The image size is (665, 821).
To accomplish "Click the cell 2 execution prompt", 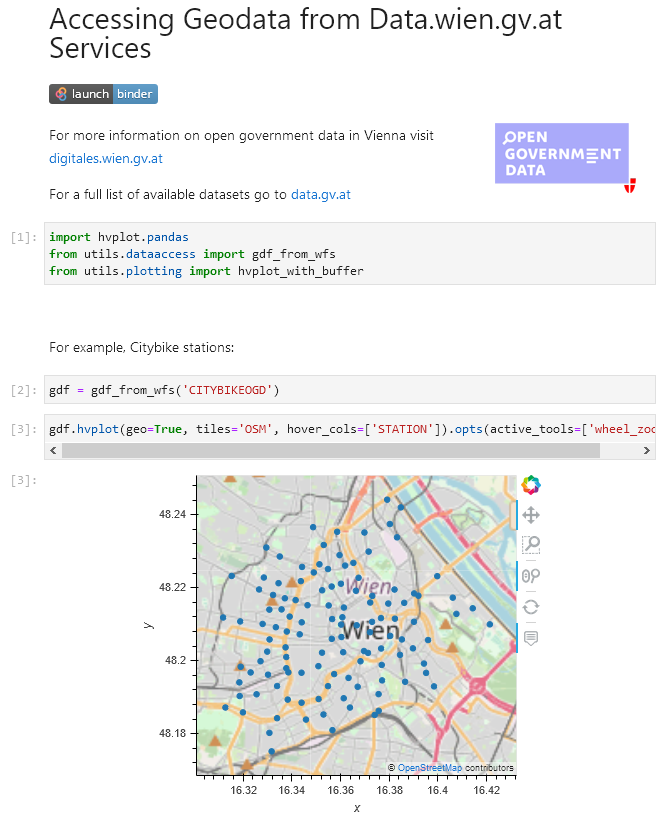I will coord(23,390).
